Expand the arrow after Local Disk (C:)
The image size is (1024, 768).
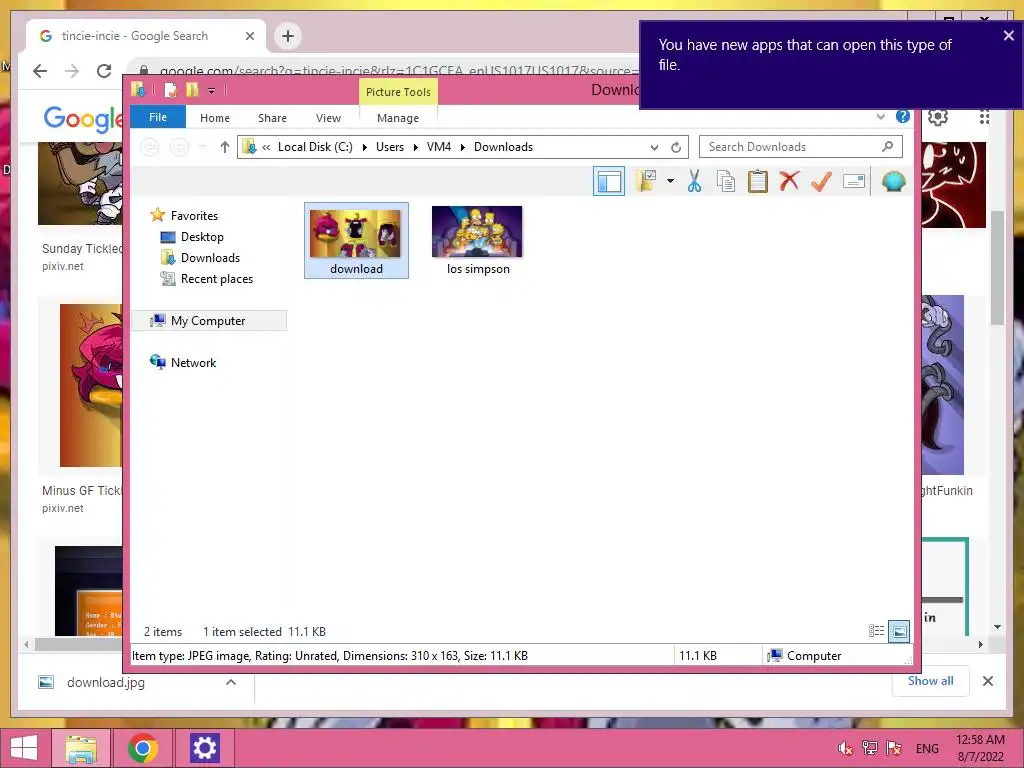click(364, 147)
